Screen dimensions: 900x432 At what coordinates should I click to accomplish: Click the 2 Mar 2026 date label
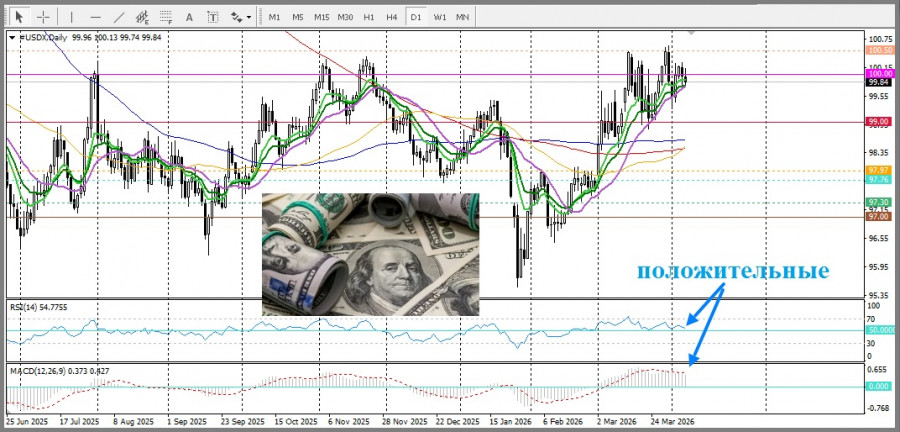tap(618, 421)
